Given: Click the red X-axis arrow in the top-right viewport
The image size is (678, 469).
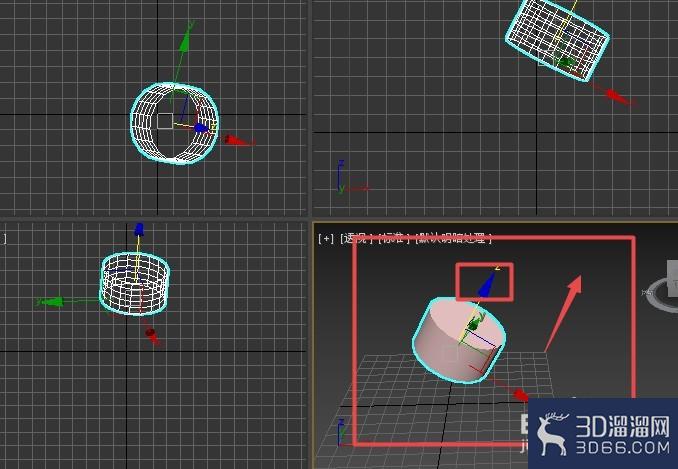Looking at the screenshot, I should 618,97.
